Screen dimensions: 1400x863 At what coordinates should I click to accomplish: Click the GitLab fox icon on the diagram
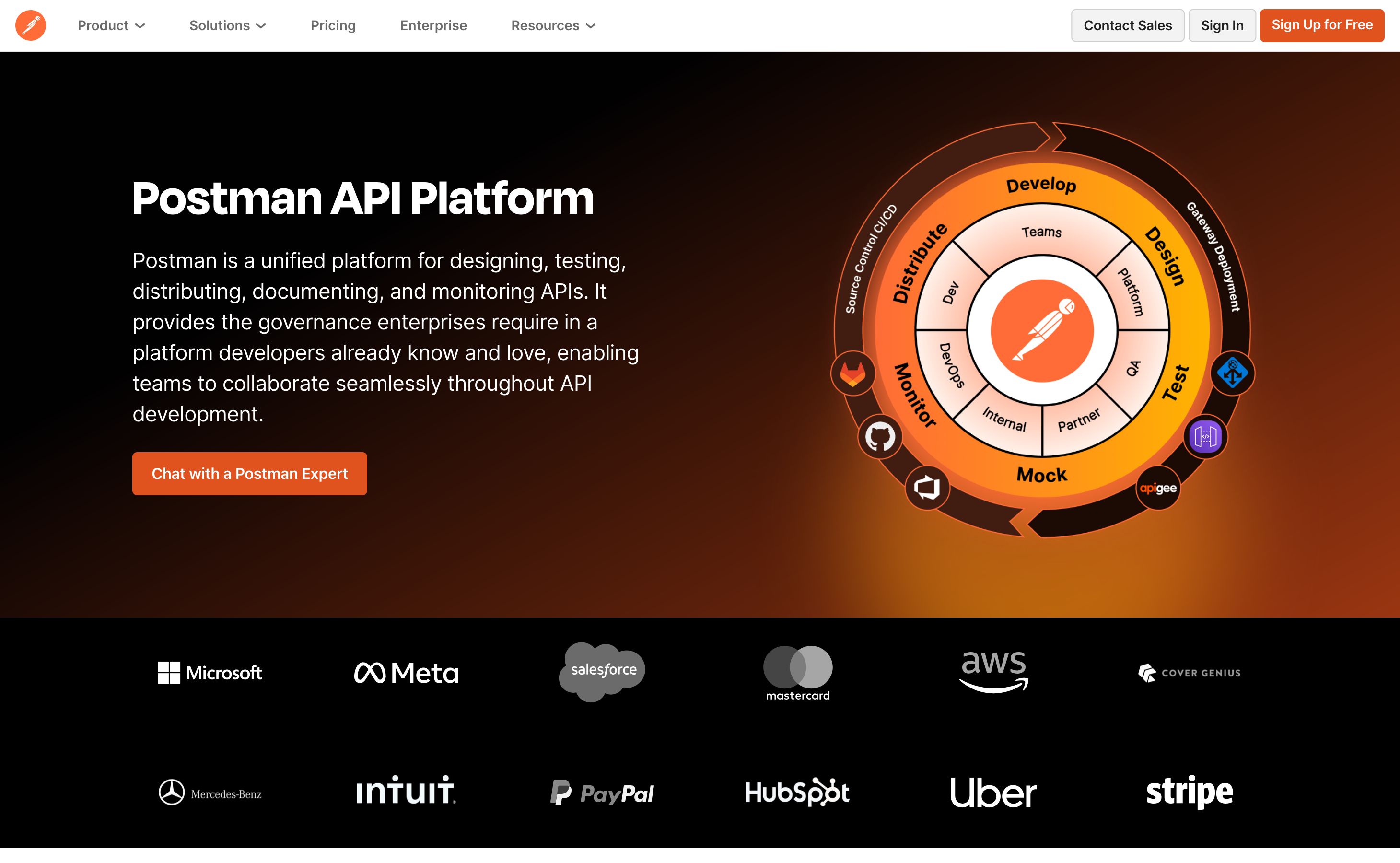[852, 374]
